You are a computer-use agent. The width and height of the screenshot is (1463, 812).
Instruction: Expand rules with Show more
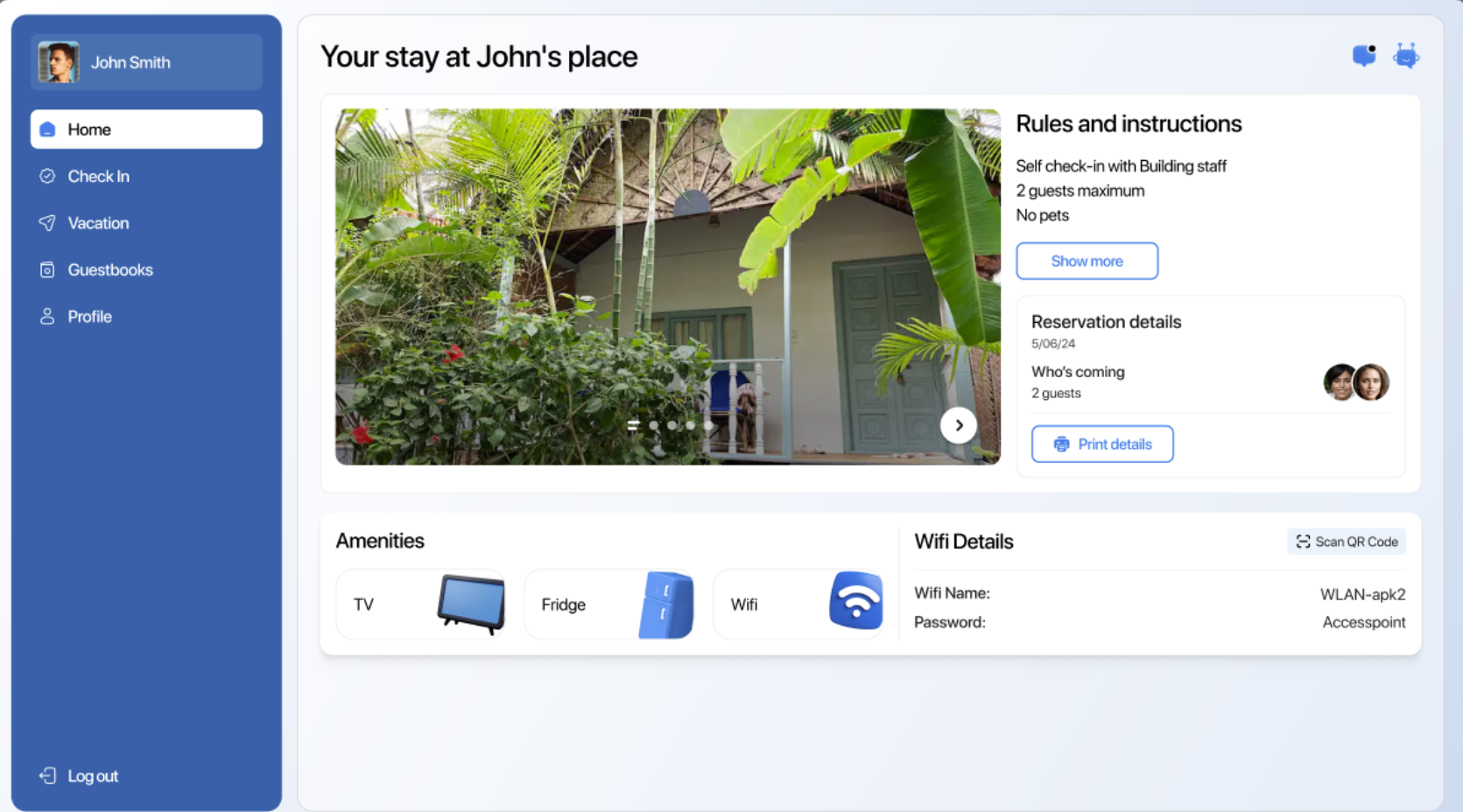(x=1087, y=261)
